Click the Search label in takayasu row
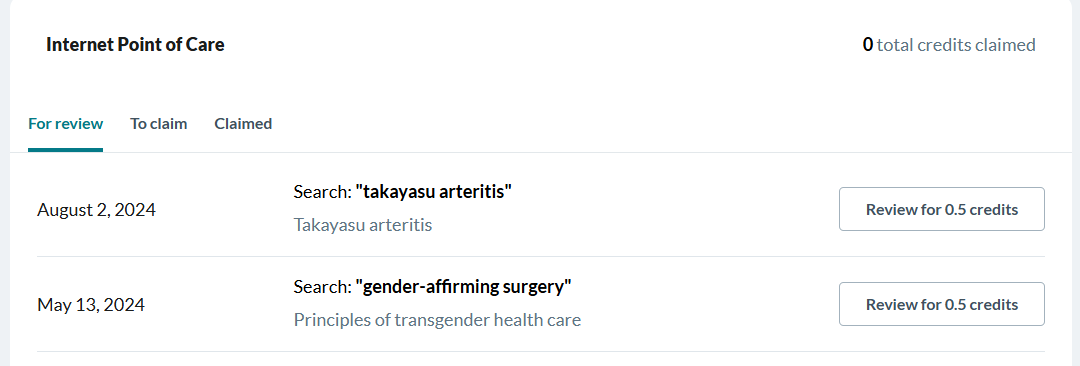The height and width of the screenshot is (366, 1080). [x=322, y=192]
